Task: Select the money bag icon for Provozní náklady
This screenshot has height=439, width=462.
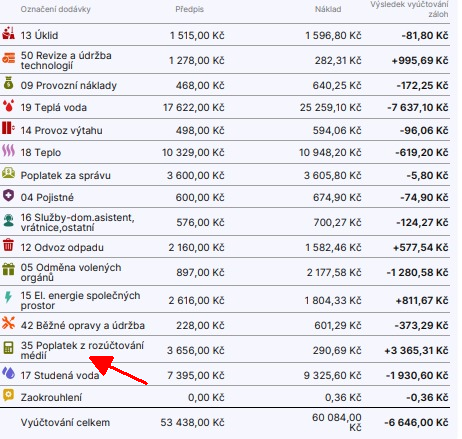Action: 8,83
